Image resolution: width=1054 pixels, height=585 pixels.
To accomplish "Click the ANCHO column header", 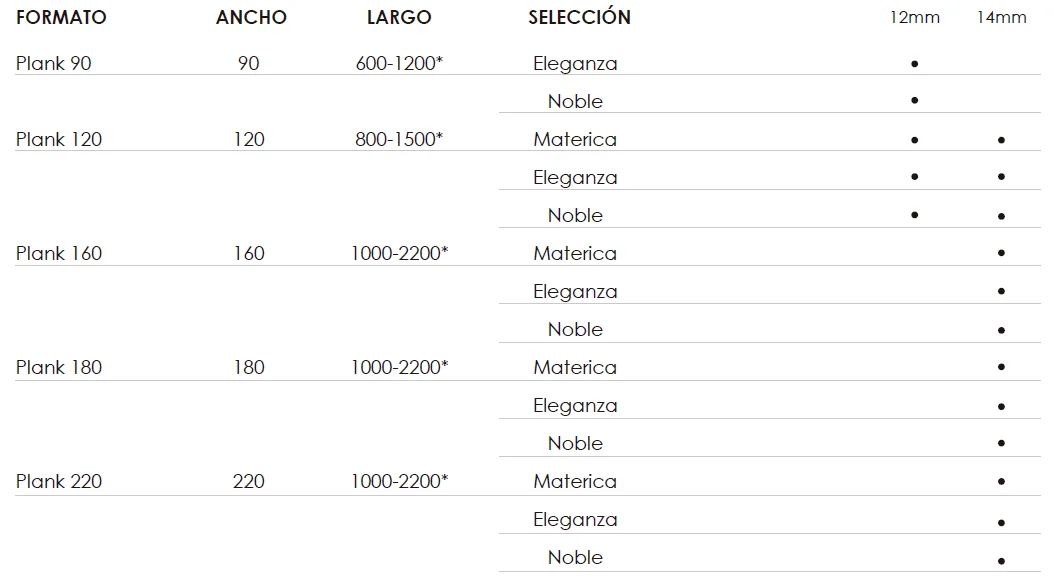I will (251, 17).
